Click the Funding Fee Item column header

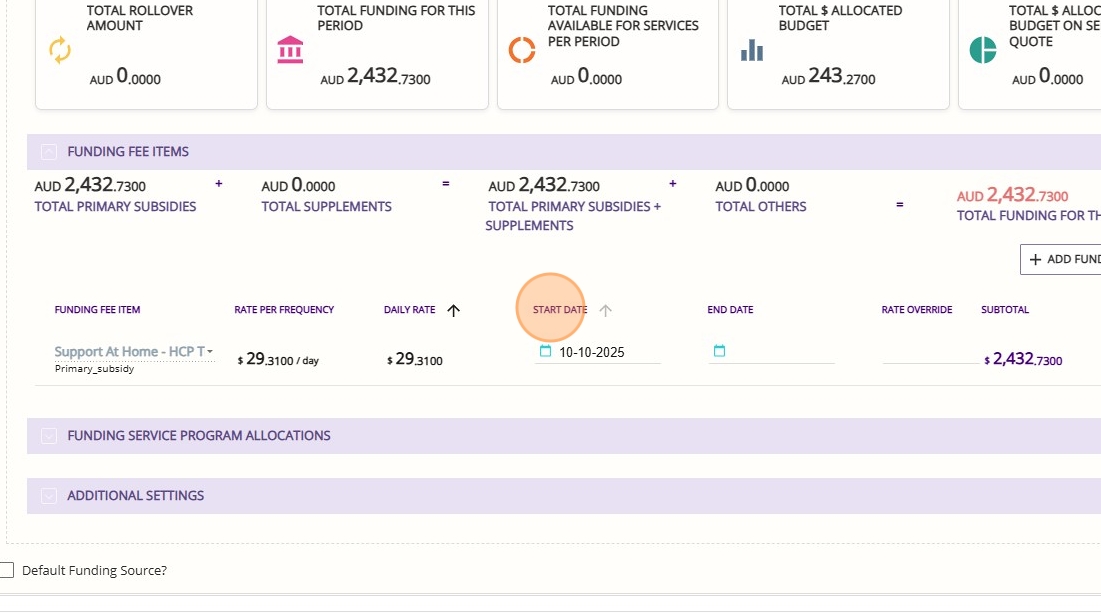click(x=97, y=310)
